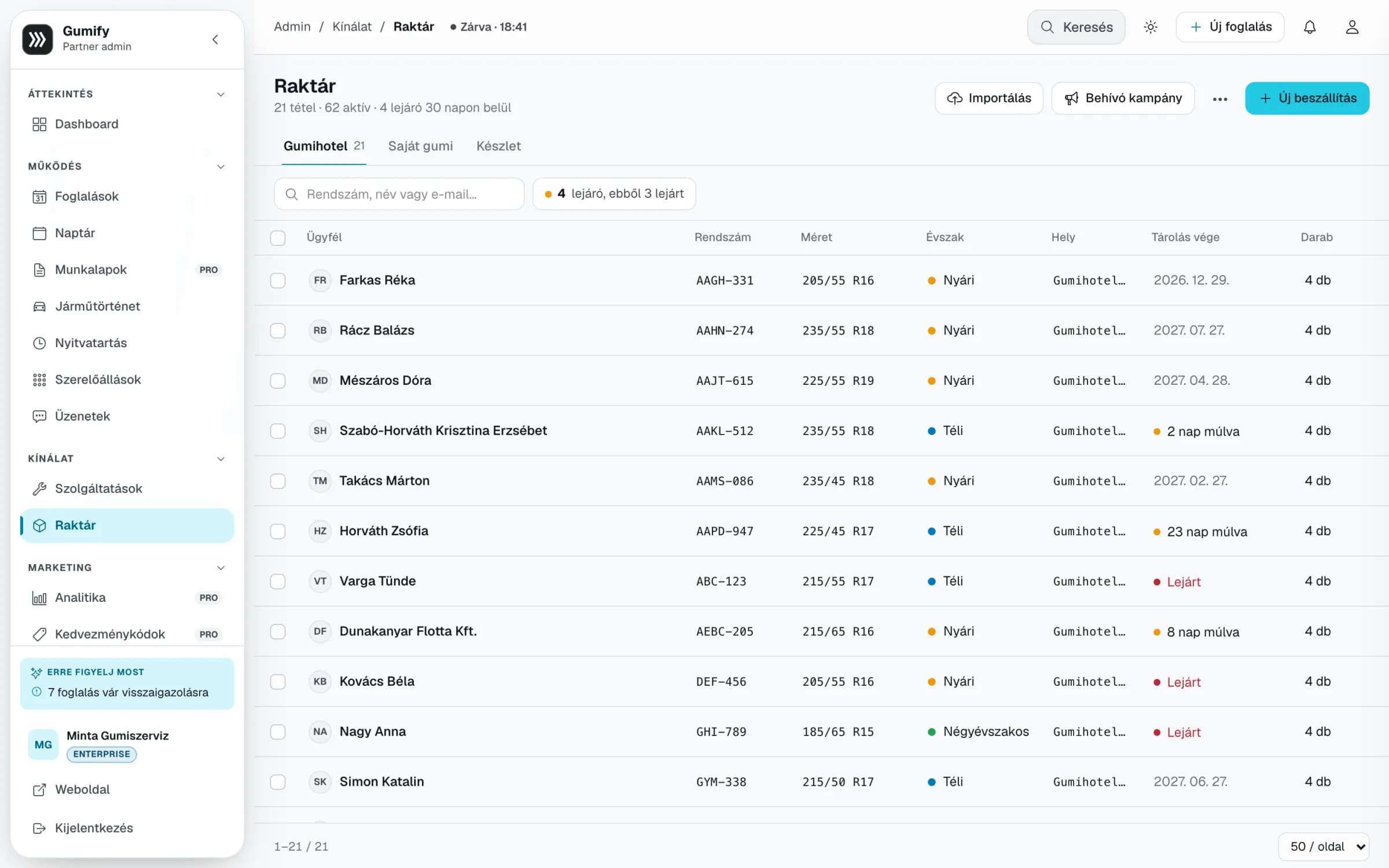This screenshot has width=1389, height=868.
Task: Collapse the ÁTTEKINTÉS section
Action: click(221, 94)
